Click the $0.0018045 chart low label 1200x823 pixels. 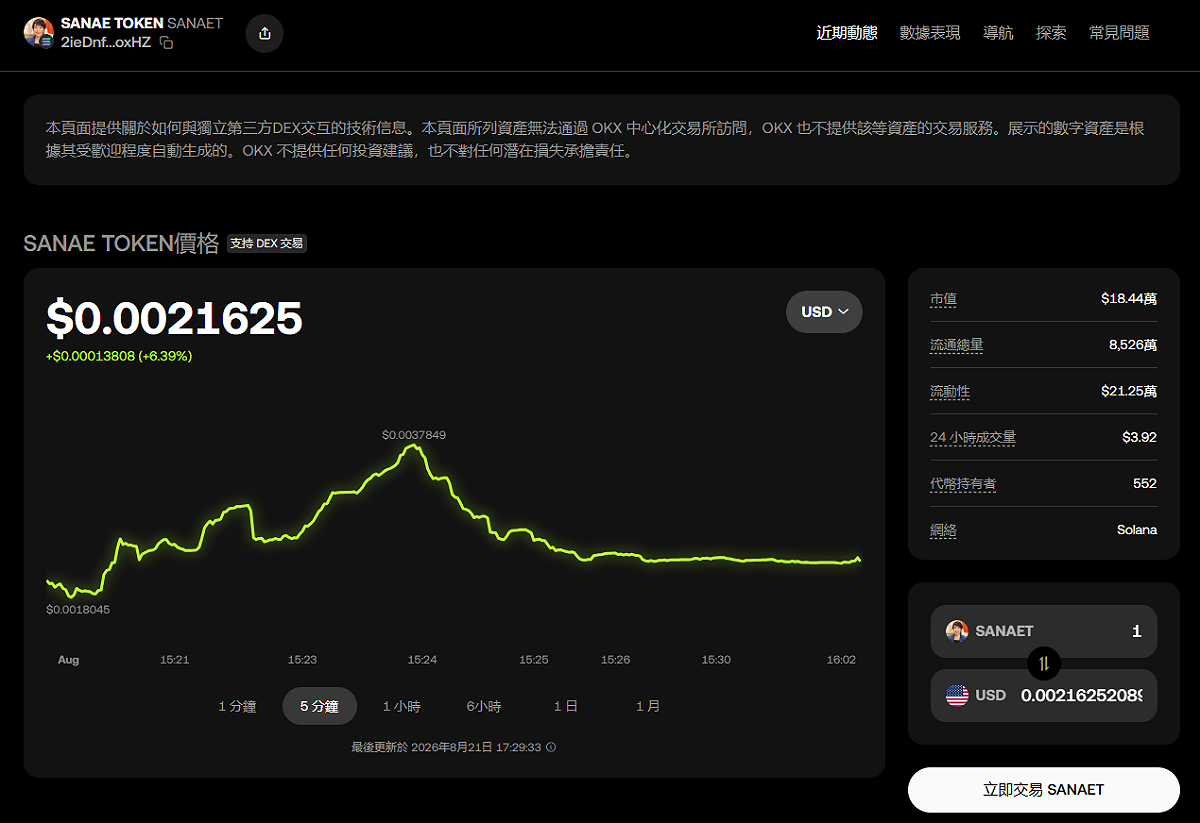(78, 609)
